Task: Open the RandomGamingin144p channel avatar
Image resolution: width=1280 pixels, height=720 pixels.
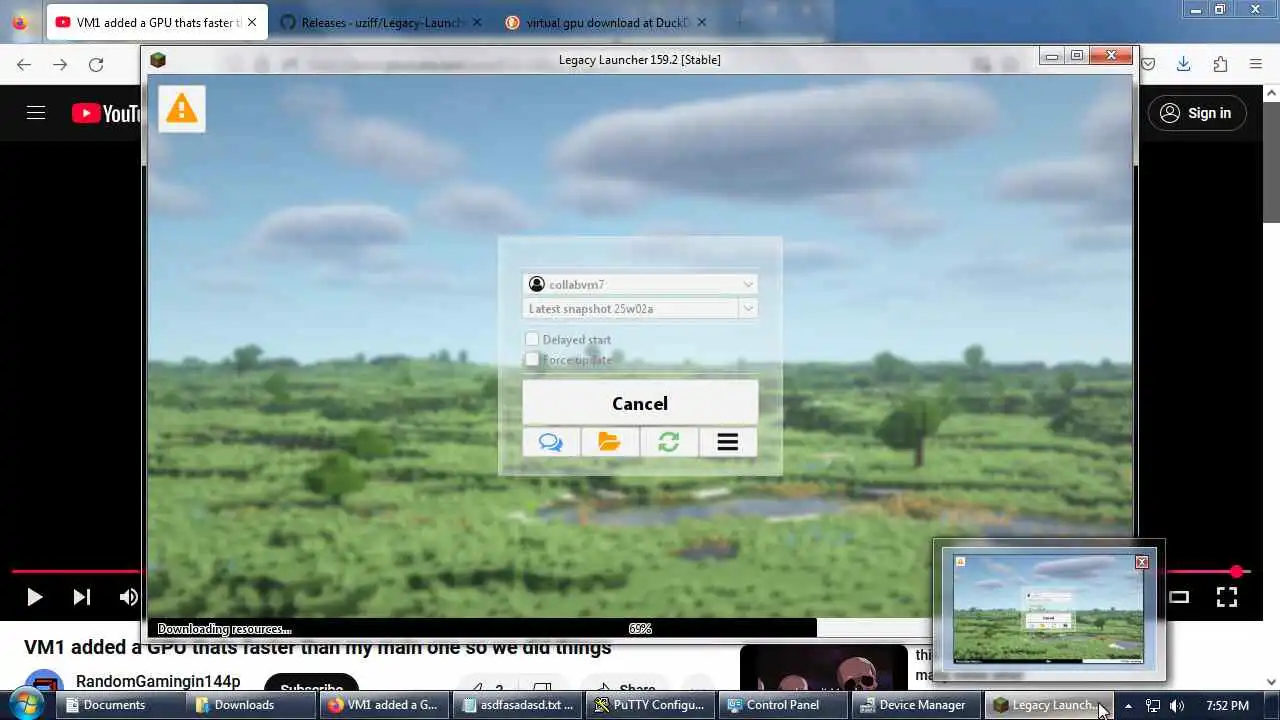Action: point(44,680)
